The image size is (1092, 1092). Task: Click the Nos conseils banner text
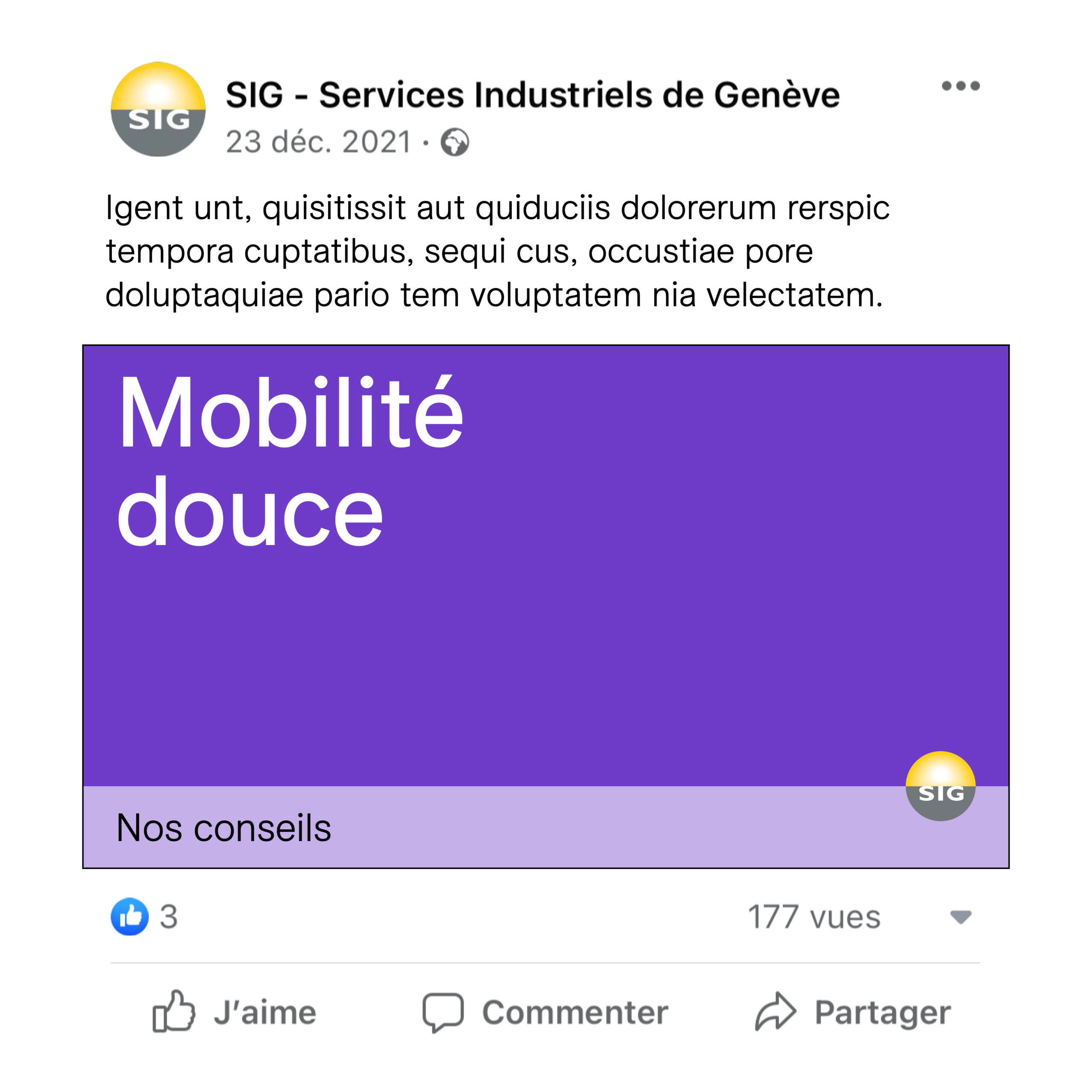click(224, 828)
